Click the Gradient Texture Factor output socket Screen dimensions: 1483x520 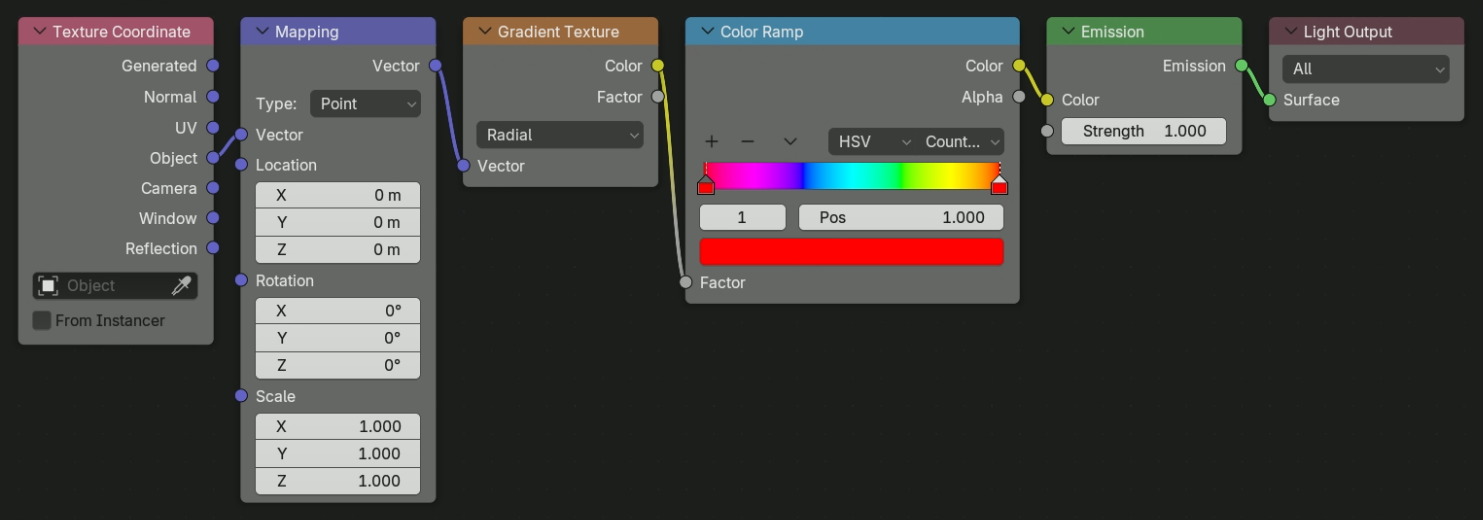[657, 97]
